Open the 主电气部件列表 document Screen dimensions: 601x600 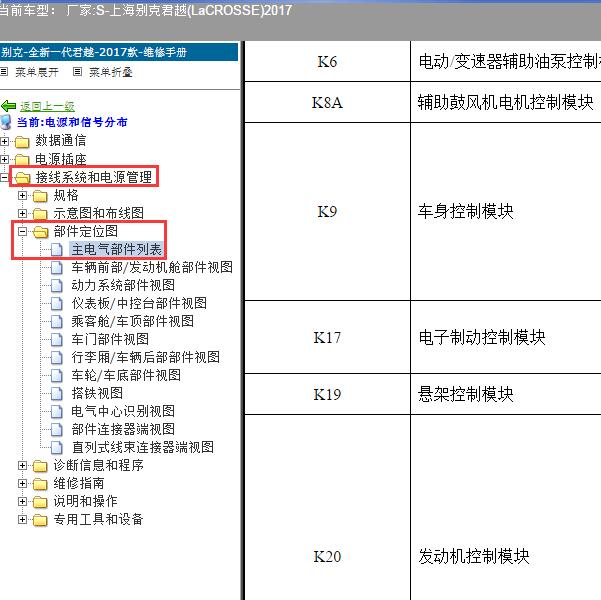click(x=116, y=249)
